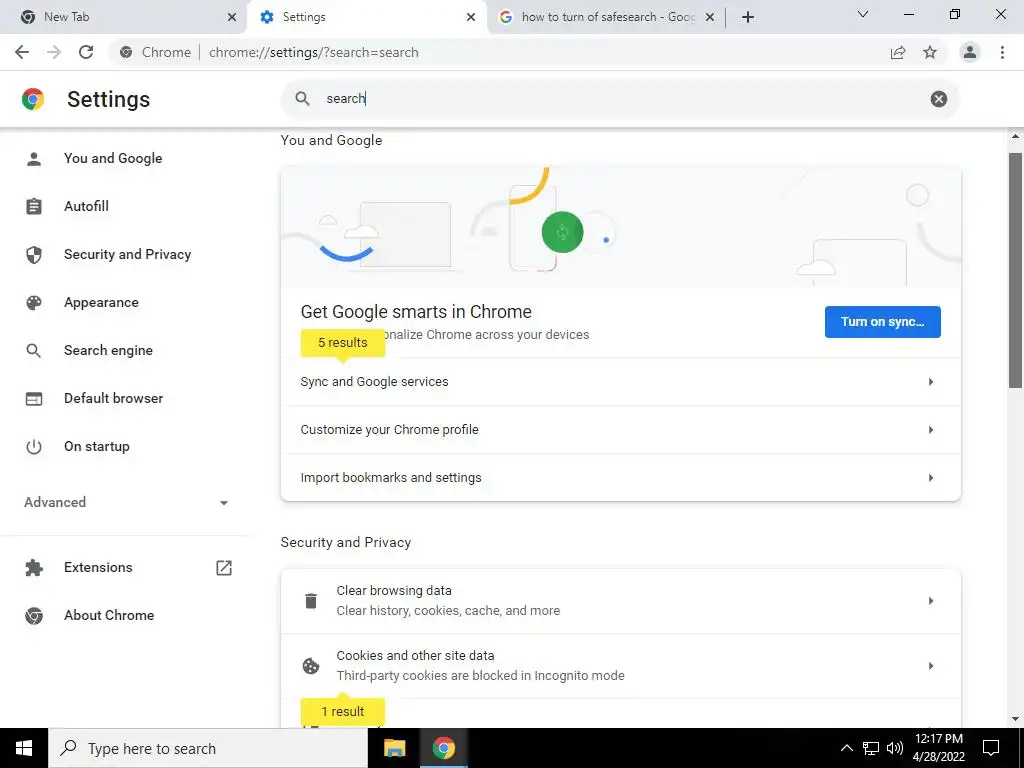Open File Explorer from the taskbar
1024x768 pixels.
394,748
